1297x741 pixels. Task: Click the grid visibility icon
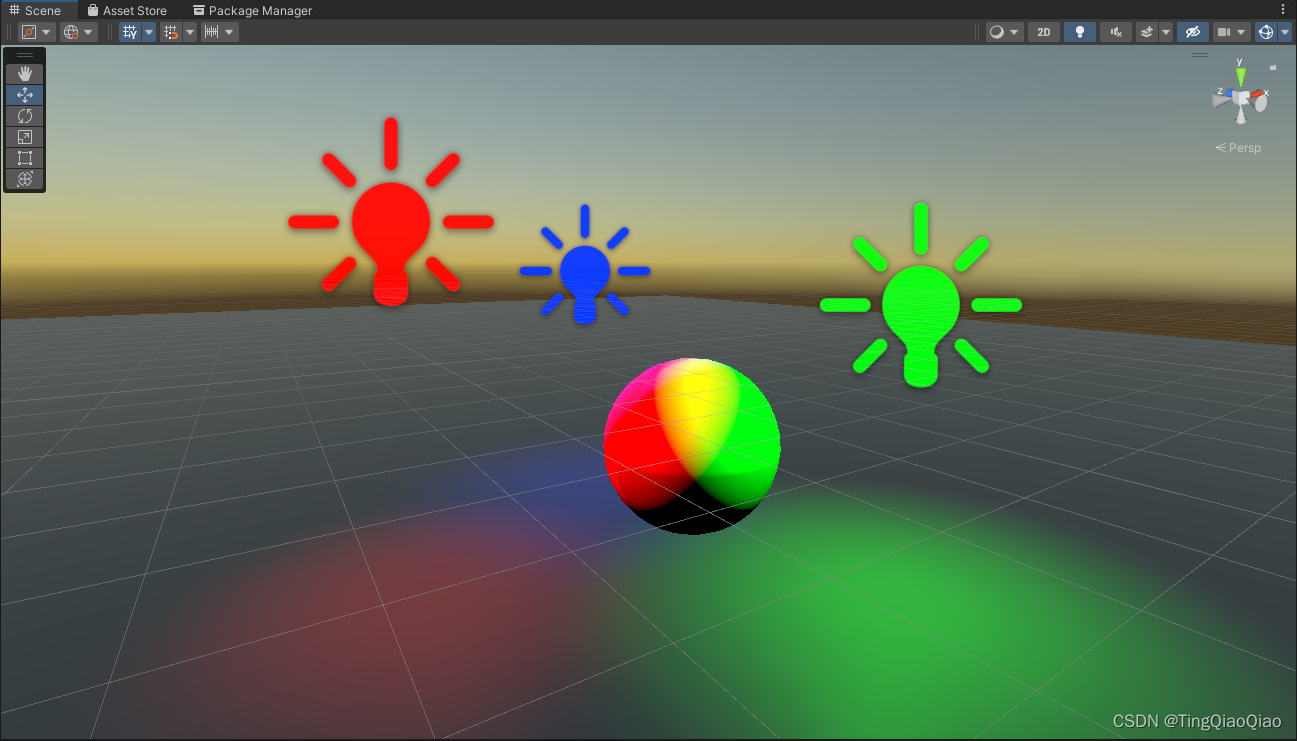tap(130, 31)
